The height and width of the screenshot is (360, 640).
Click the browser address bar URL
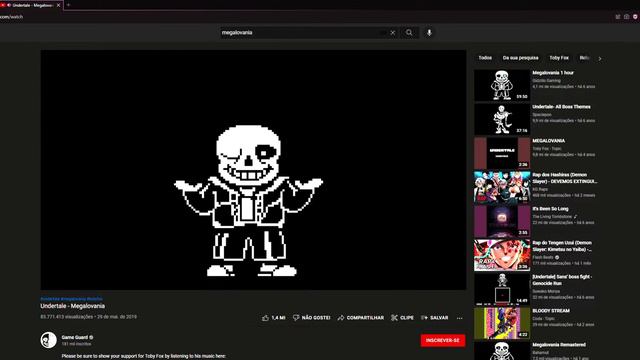[11, 17]
